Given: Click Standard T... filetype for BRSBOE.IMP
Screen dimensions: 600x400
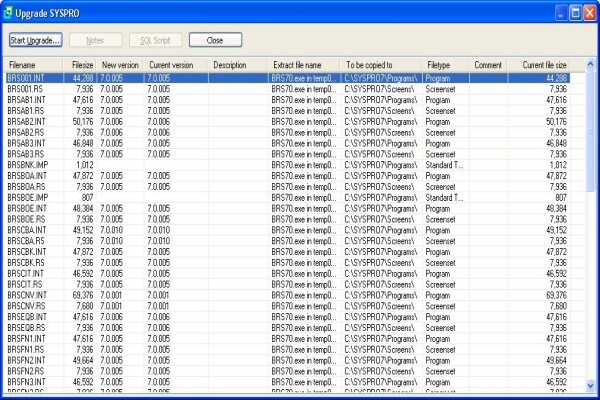Looking at the screenshot, I should pyautogui.click(x=444, y=198).
